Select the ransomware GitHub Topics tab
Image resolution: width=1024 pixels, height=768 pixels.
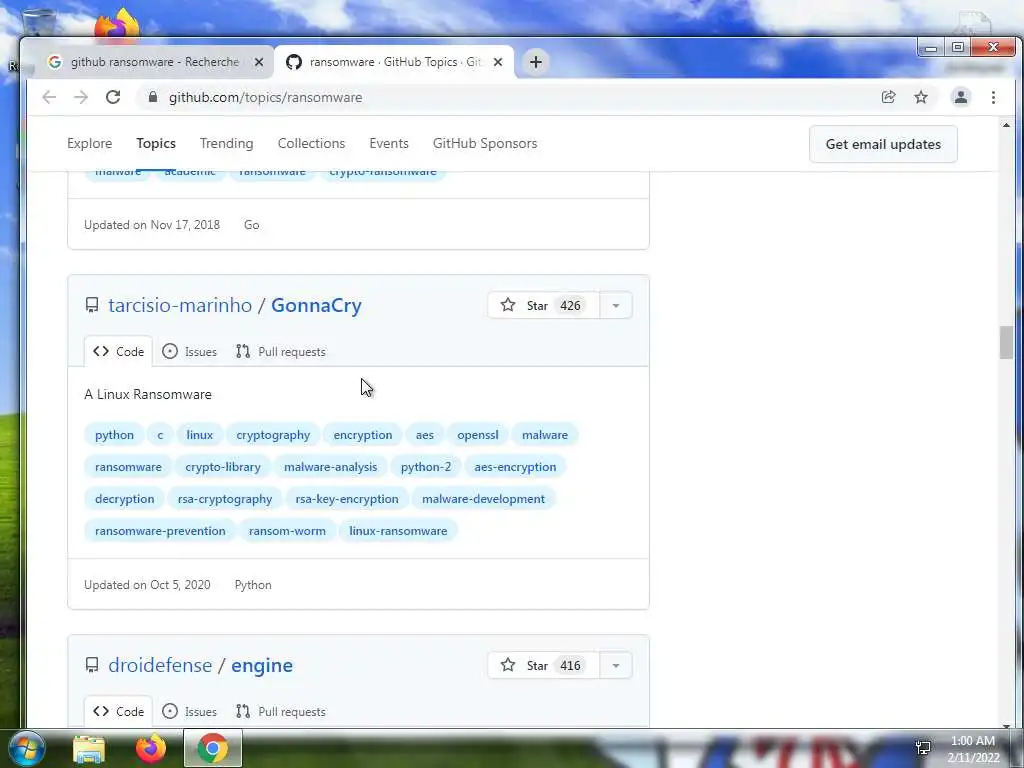coord(394,62)
